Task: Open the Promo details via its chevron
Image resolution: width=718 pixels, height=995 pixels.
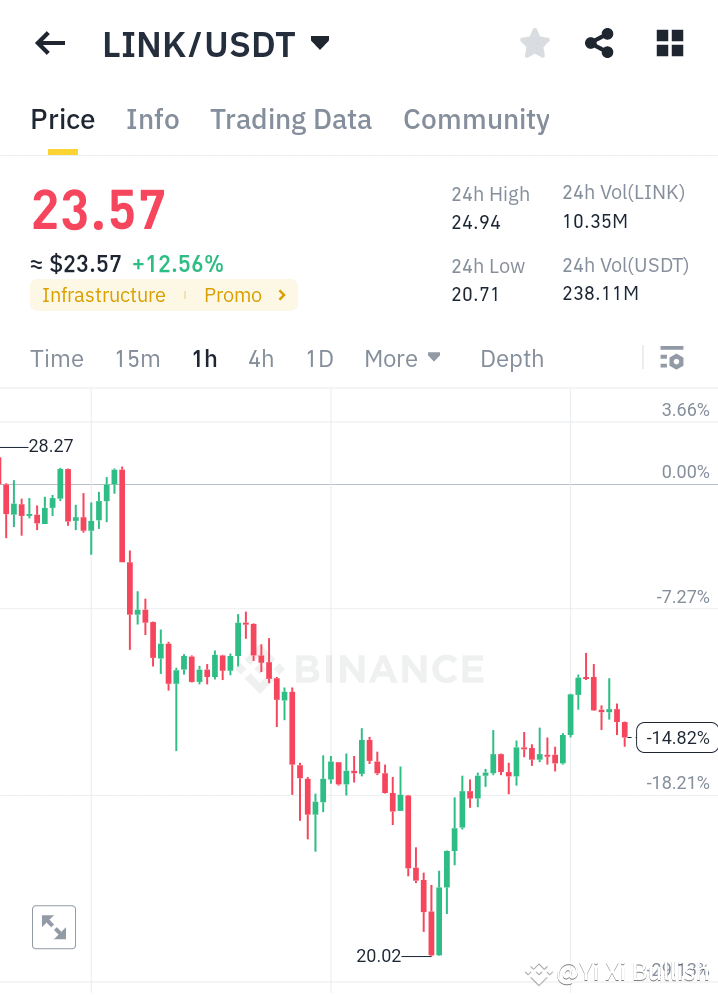Action: (281, 295)
